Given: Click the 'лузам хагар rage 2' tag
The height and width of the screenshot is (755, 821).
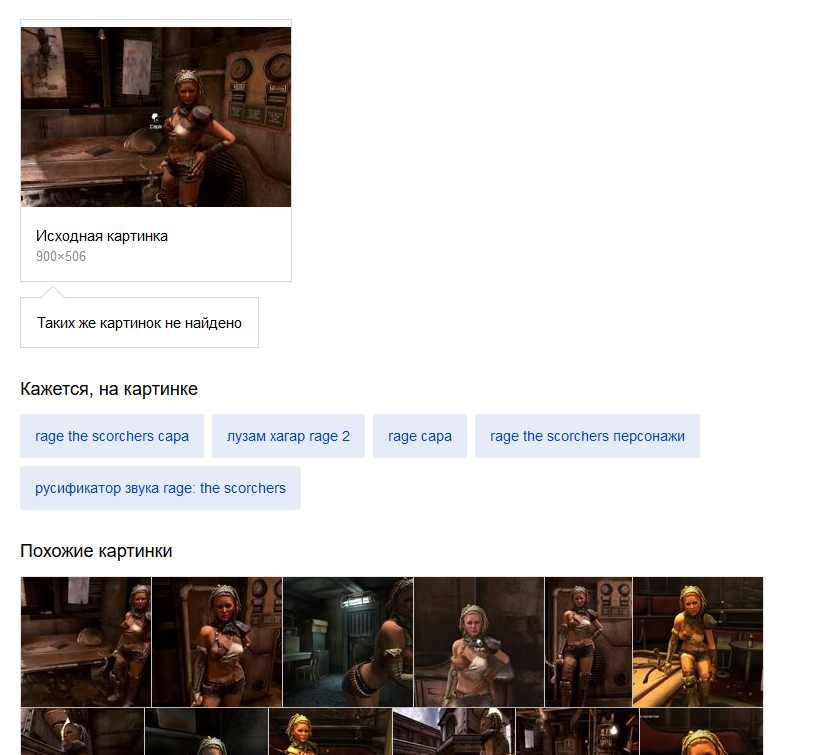Looking at the screenshot, I should [x=289, y=436].
